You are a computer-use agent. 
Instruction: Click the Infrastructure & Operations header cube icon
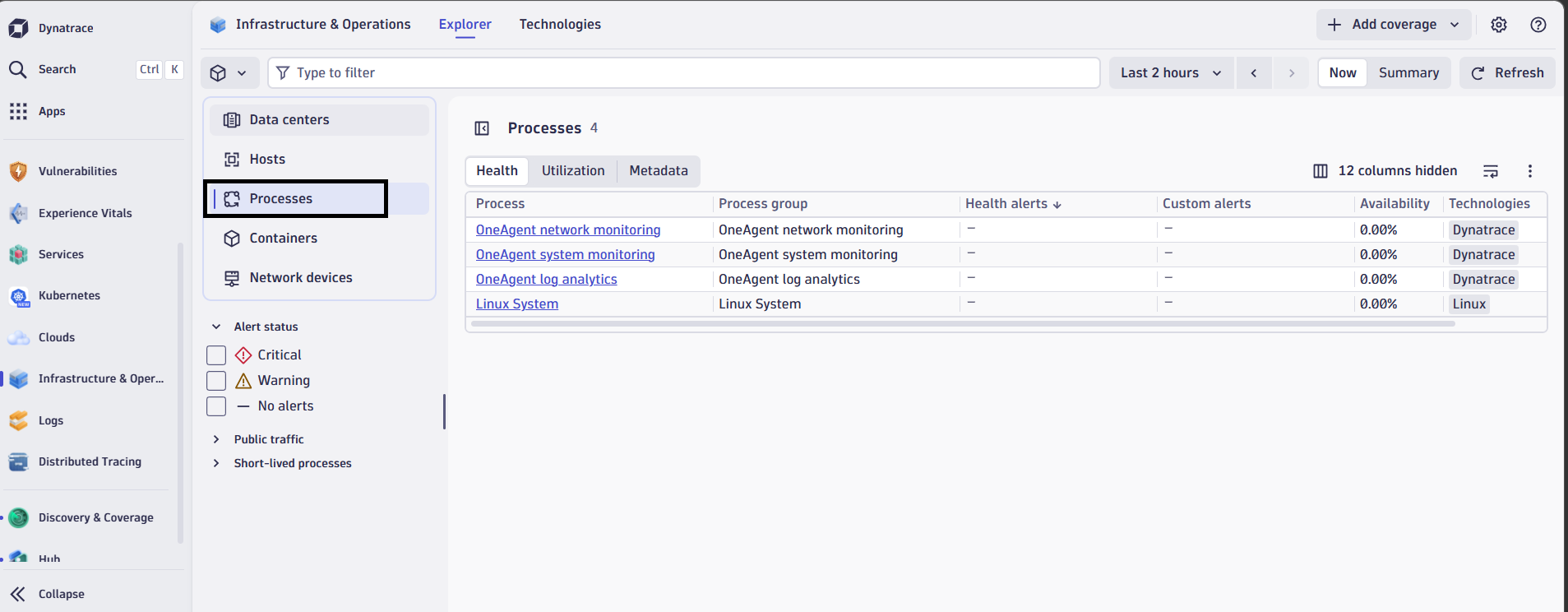click(218, 25)
